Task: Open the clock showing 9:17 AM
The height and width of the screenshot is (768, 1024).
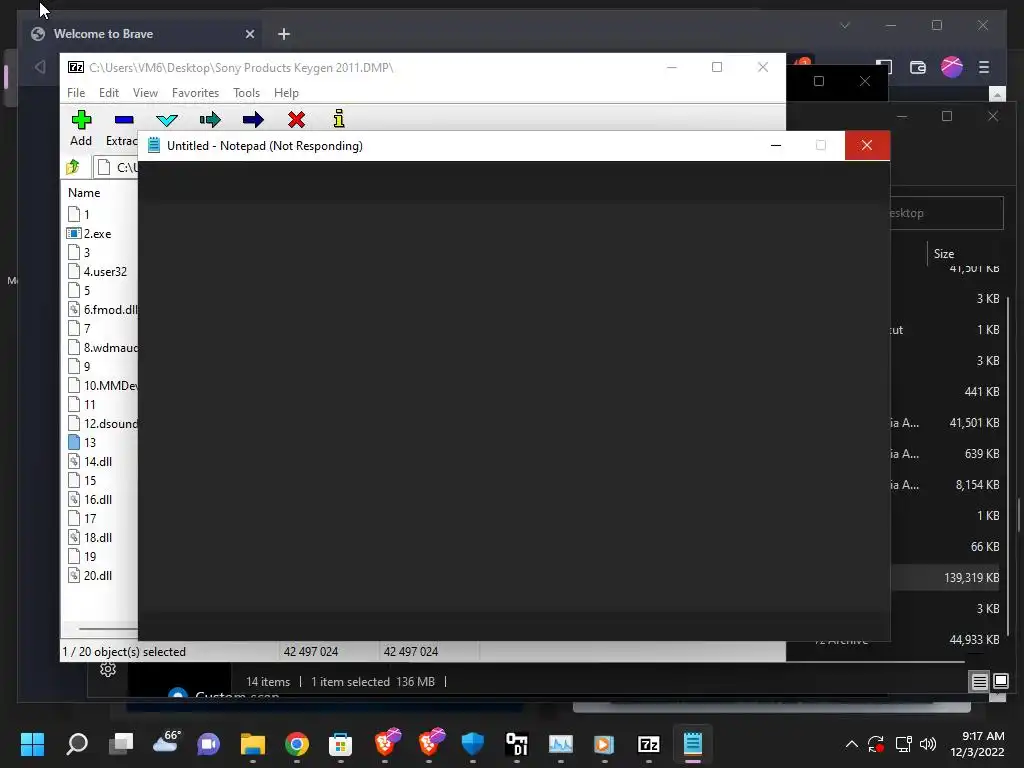Action: coord(977,744)
